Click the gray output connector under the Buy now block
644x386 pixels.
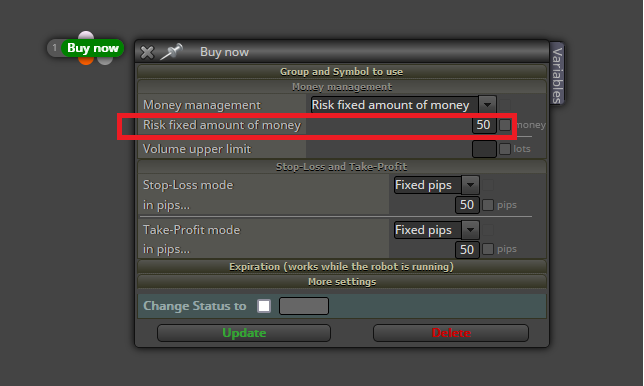pos(105,60)
